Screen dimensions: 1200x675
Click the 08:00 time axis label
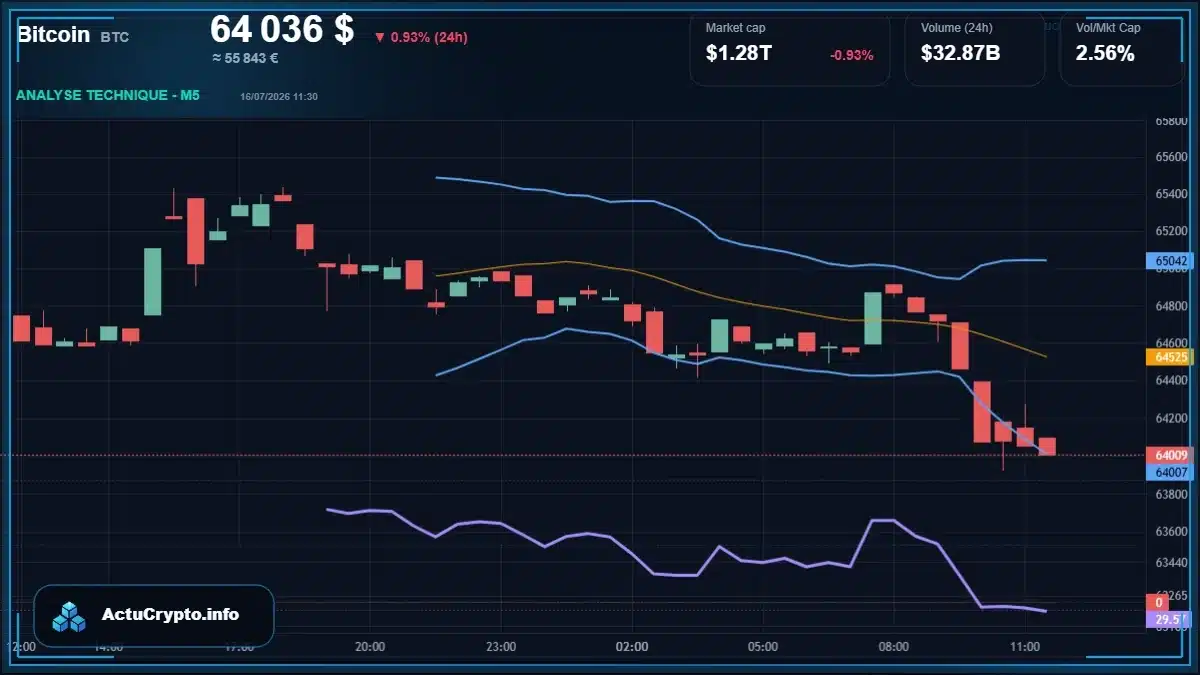coord(894,647)
